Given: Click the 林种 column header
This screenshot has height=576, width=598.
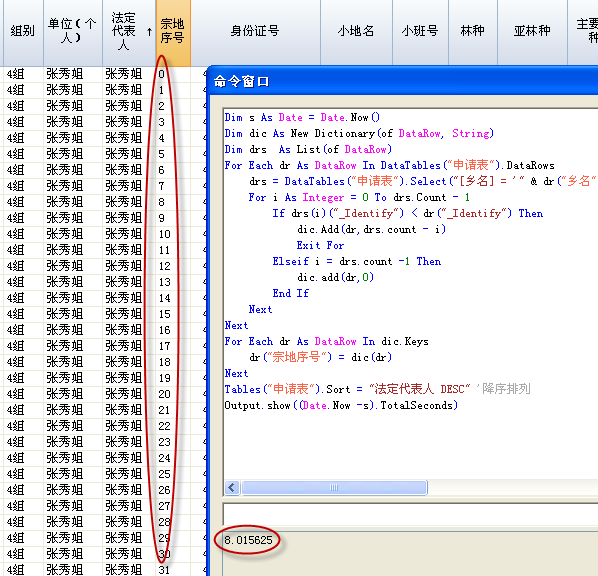Looking at the screenshot, I should coord(473,32).
